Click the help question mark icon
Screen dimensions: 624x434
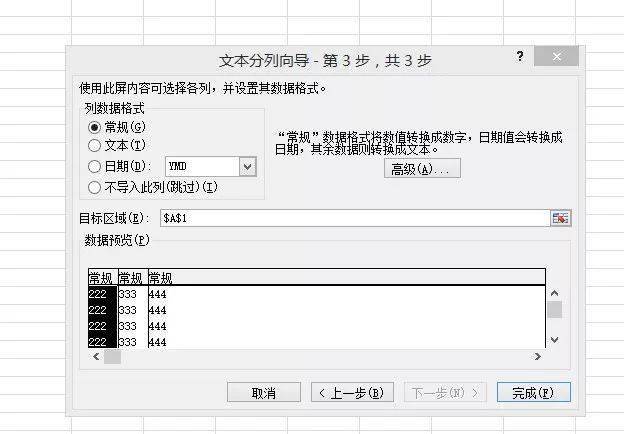tap(520, 57)
